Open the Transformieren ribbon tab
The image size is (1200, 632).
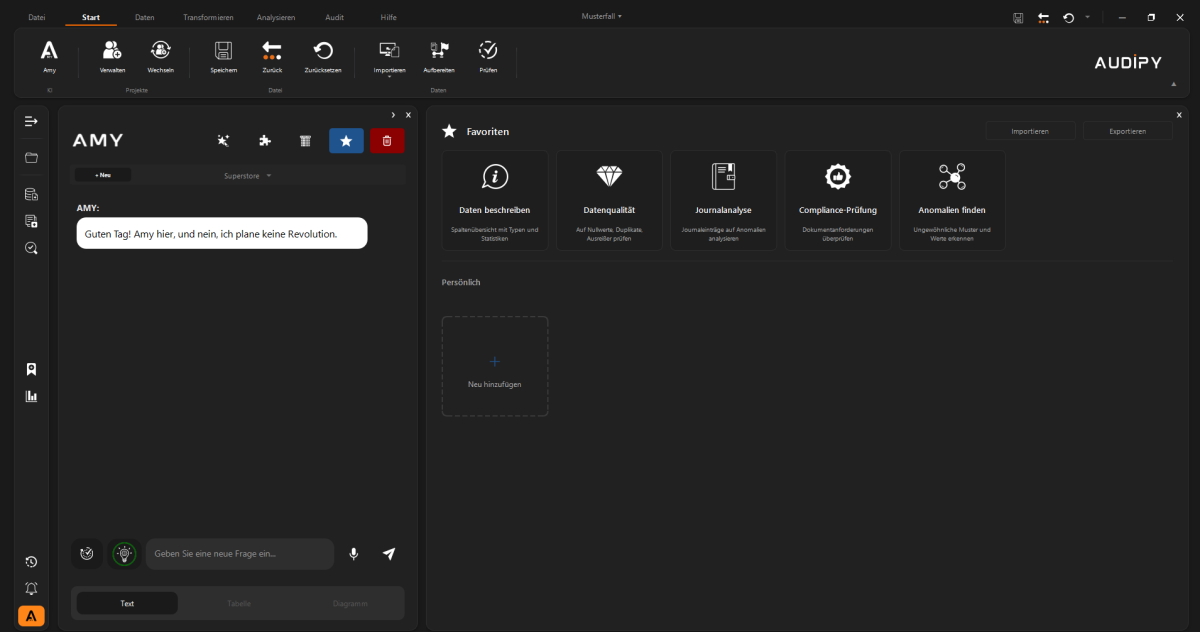[208, 18]
